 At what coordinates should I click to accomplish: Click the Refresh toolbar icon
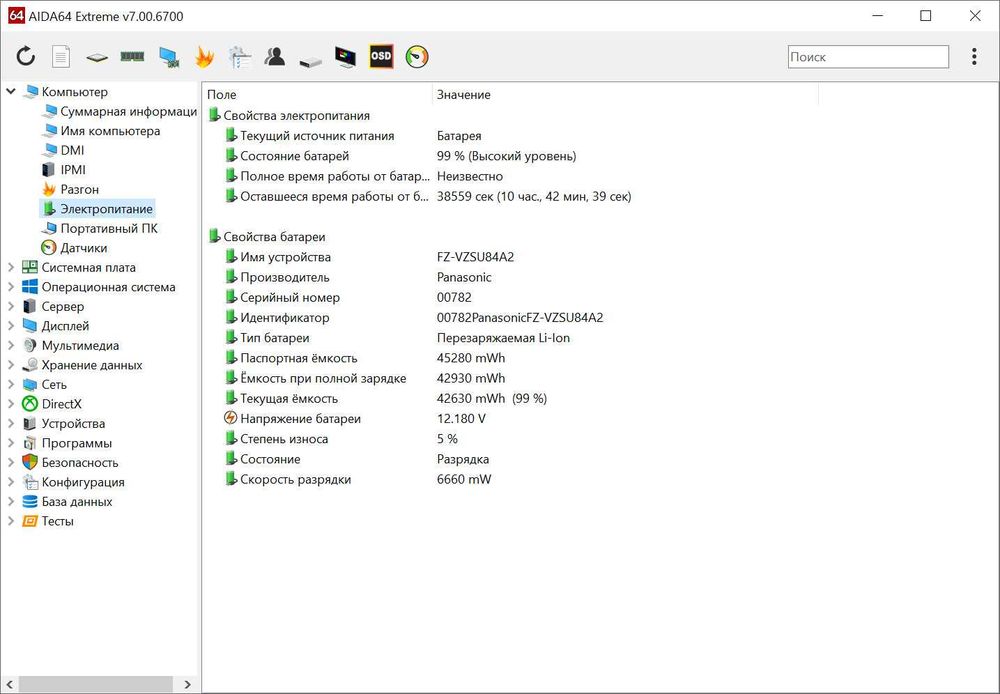(x=26, y=57)
